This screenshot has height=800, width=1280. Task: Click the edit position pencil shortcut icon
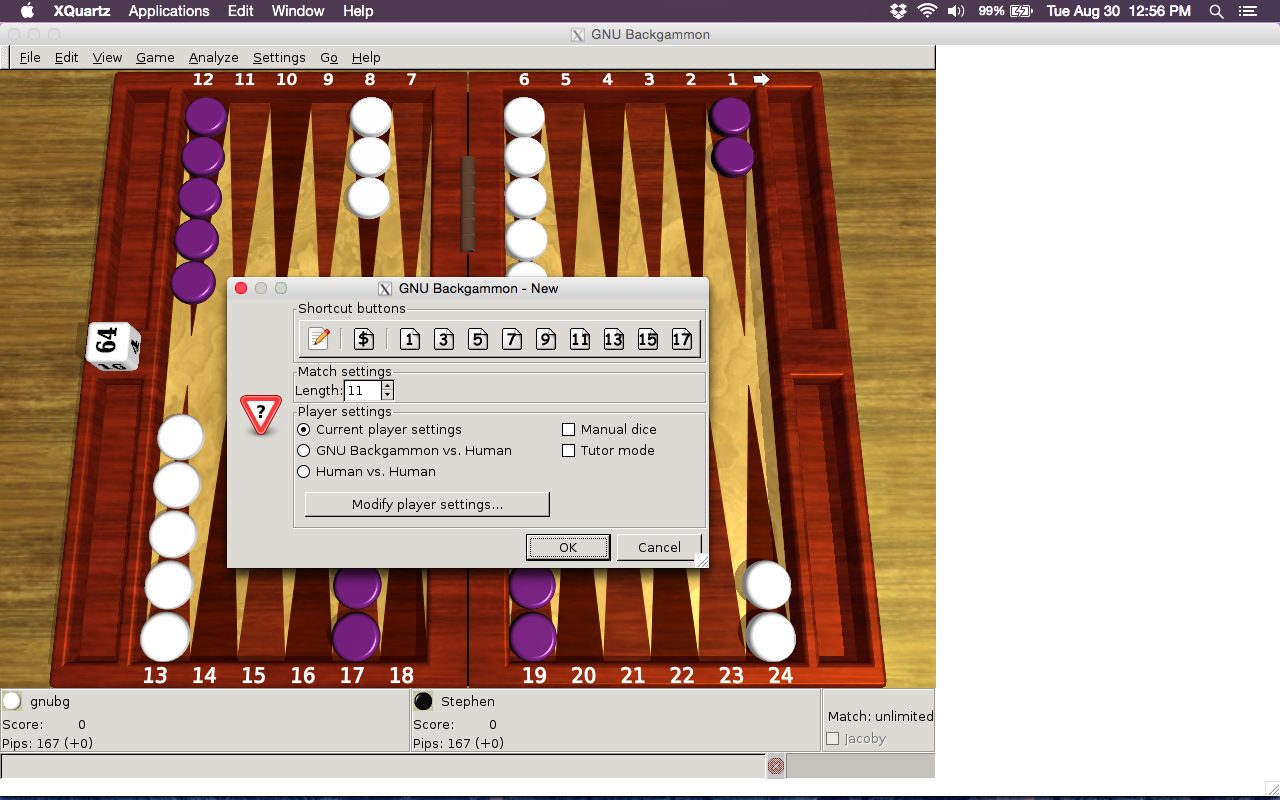pos(319,339)
